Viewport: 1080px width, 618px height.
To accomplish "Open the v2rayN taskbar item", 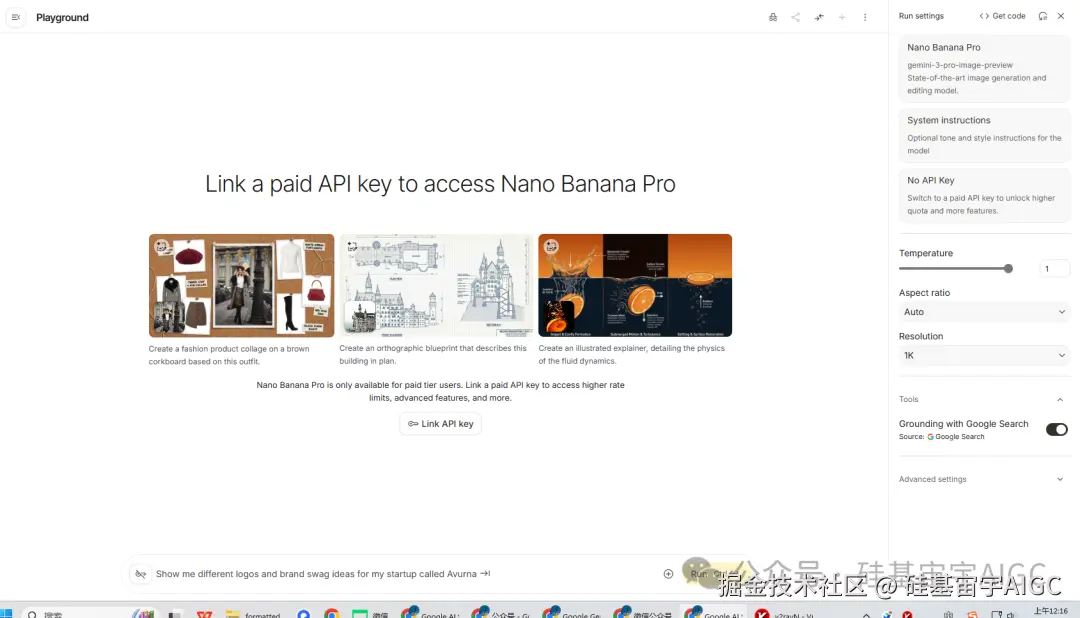I will coord(785,614).
